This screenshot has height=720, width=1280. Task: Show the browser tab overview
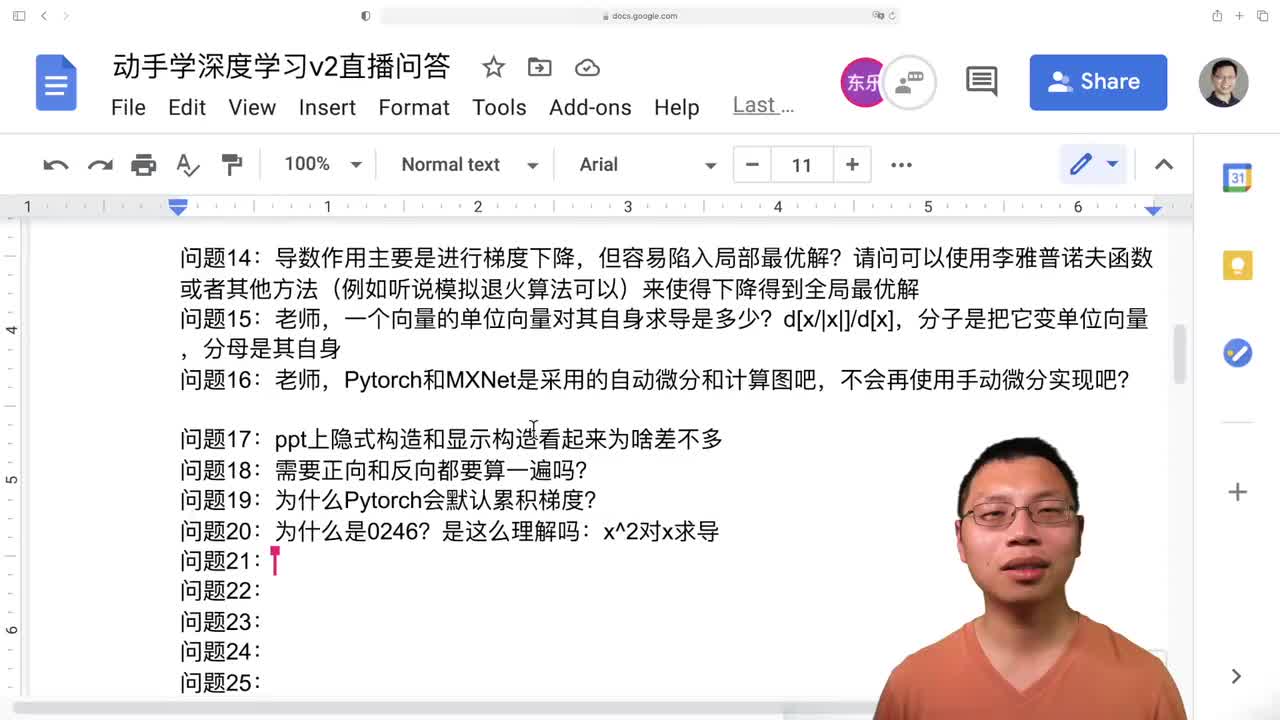(1262, 16)
